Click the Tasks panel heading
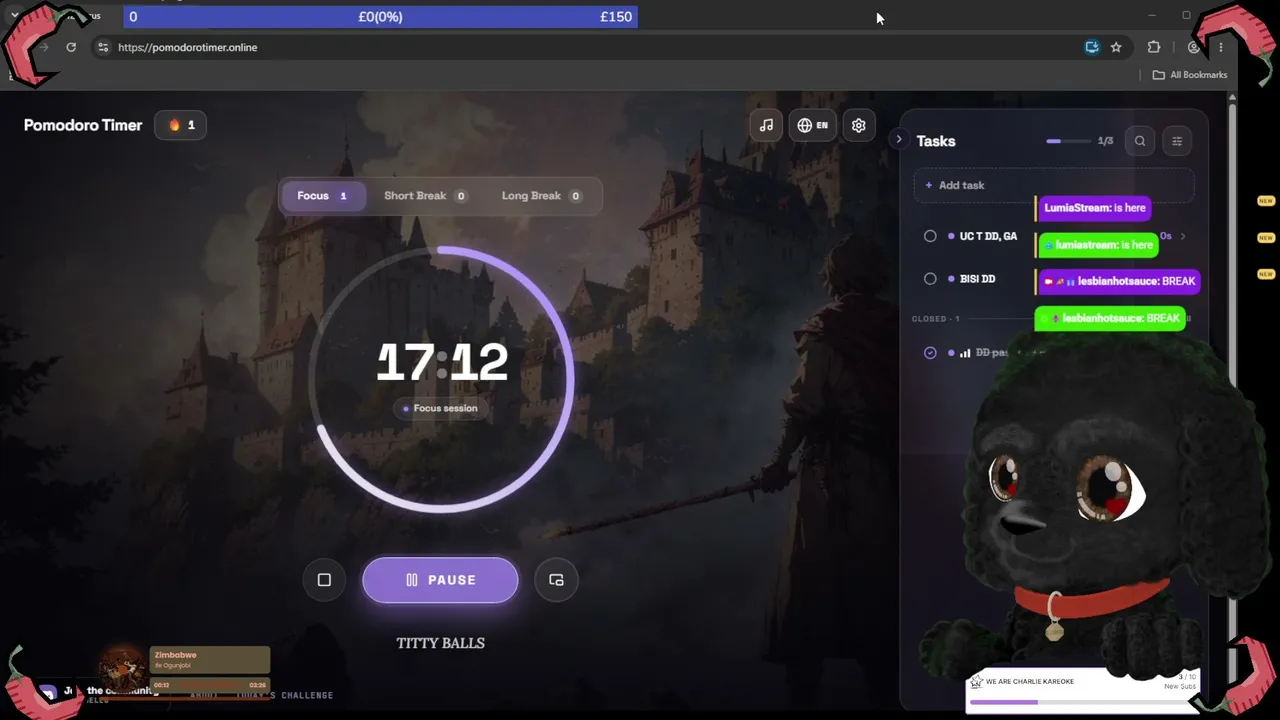The image size is (1280, 720). [x=936, y=141]
